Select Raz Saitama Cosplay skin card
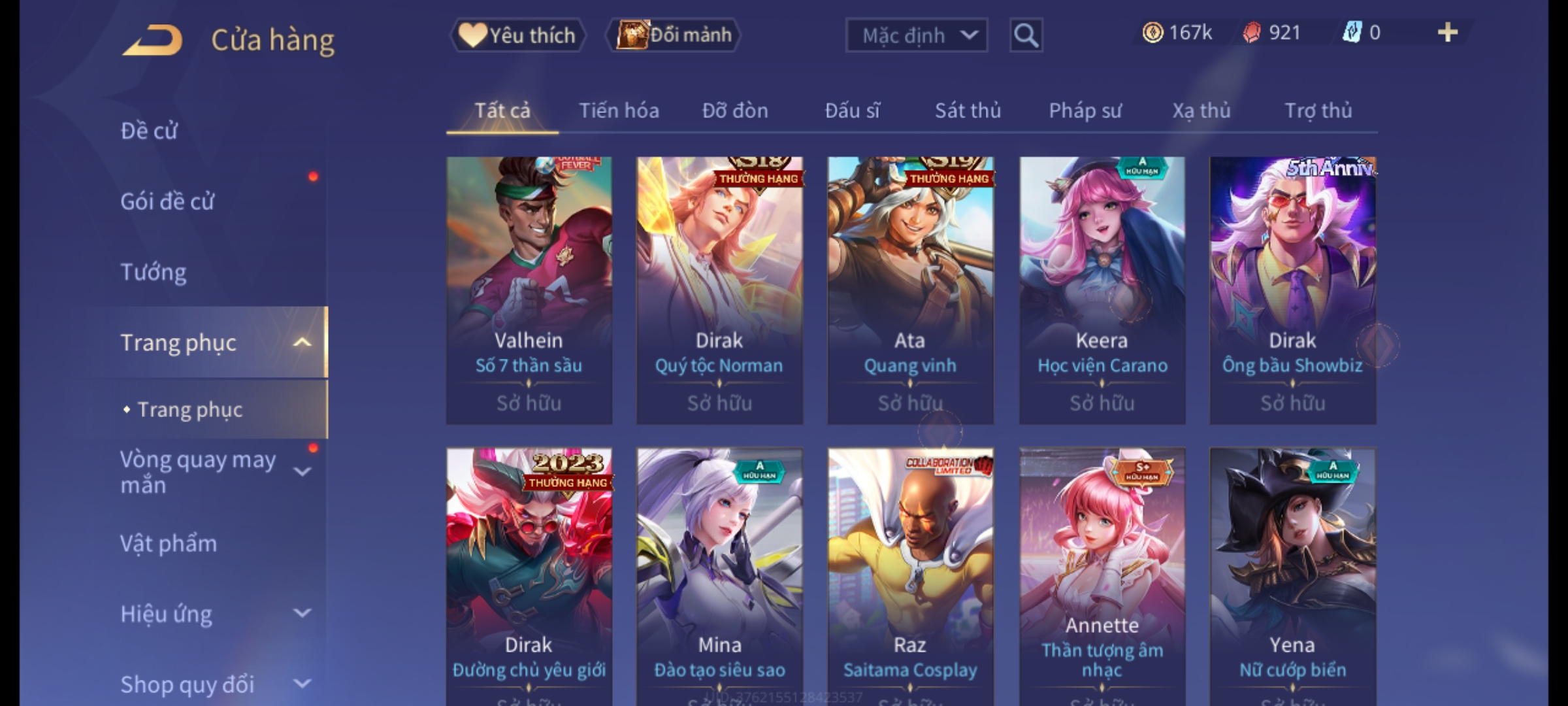Screen dimensions: 1568x706 911,577
